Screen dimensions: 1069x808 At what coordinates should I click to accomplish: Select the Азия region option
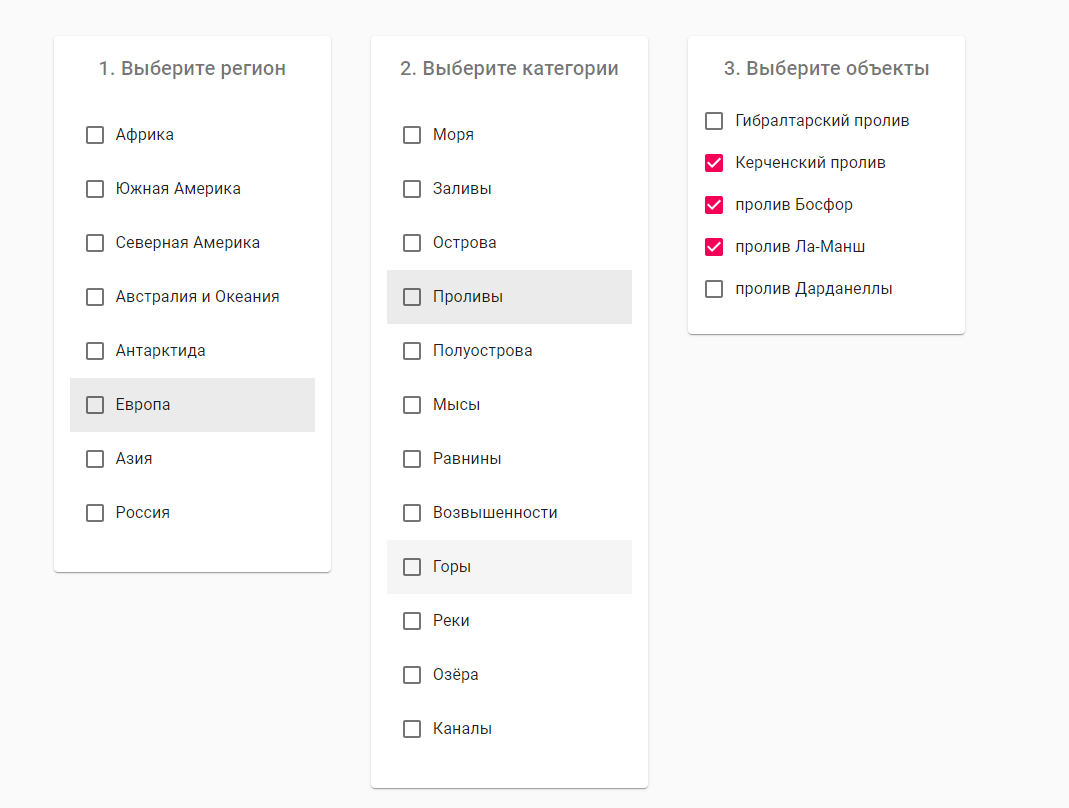[95, 459]
